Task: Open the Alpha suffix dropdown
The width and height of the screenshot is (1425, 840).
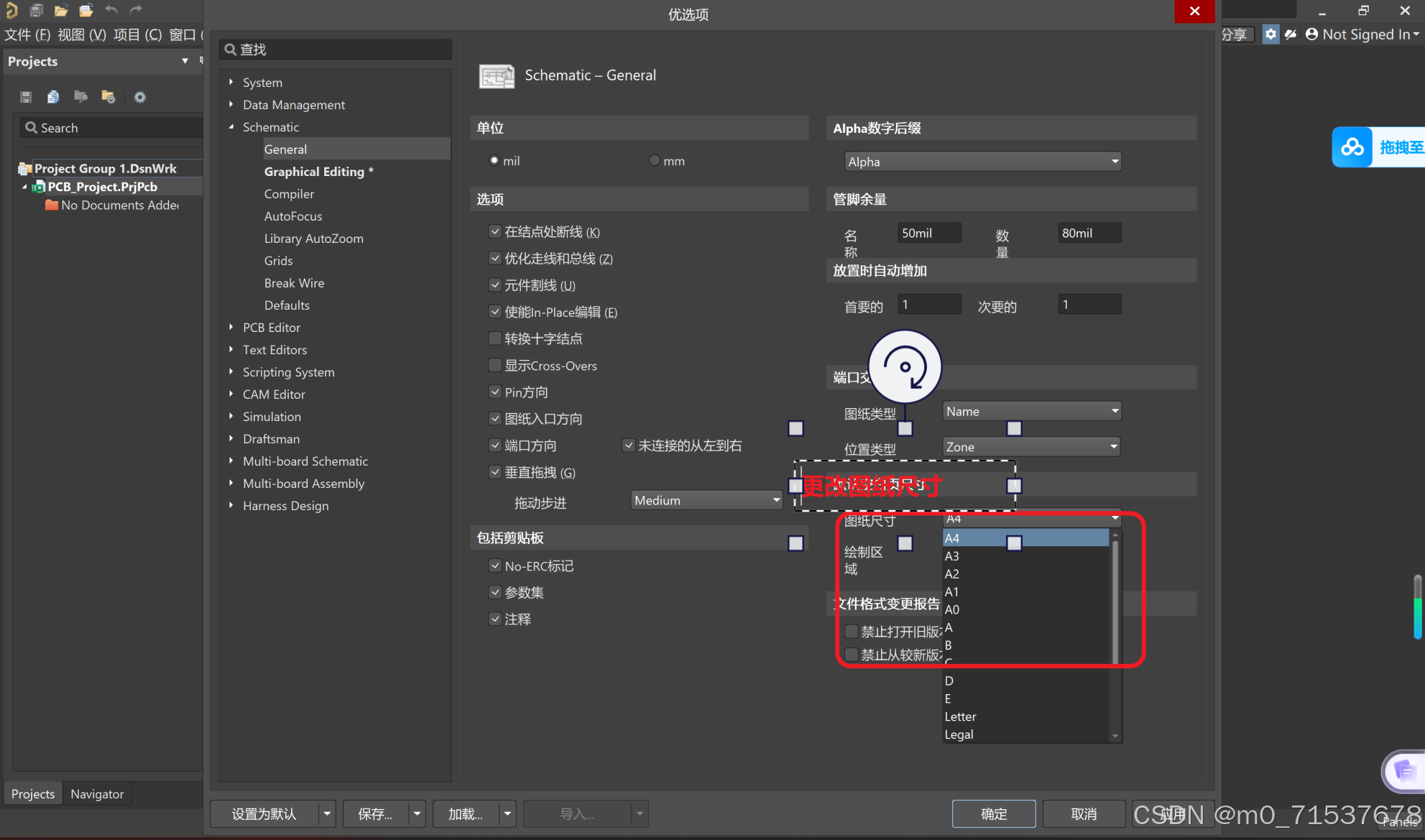Action: click(x=982, y=162)
